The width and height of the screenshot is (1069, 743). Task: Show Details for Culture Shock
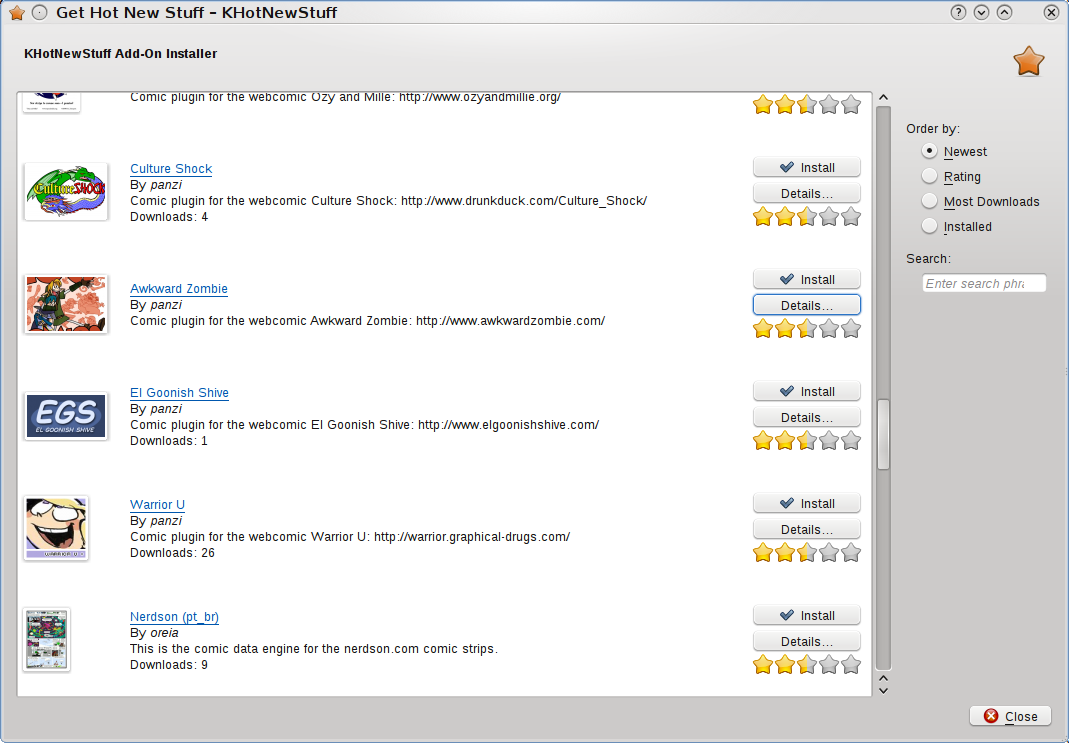807,194
